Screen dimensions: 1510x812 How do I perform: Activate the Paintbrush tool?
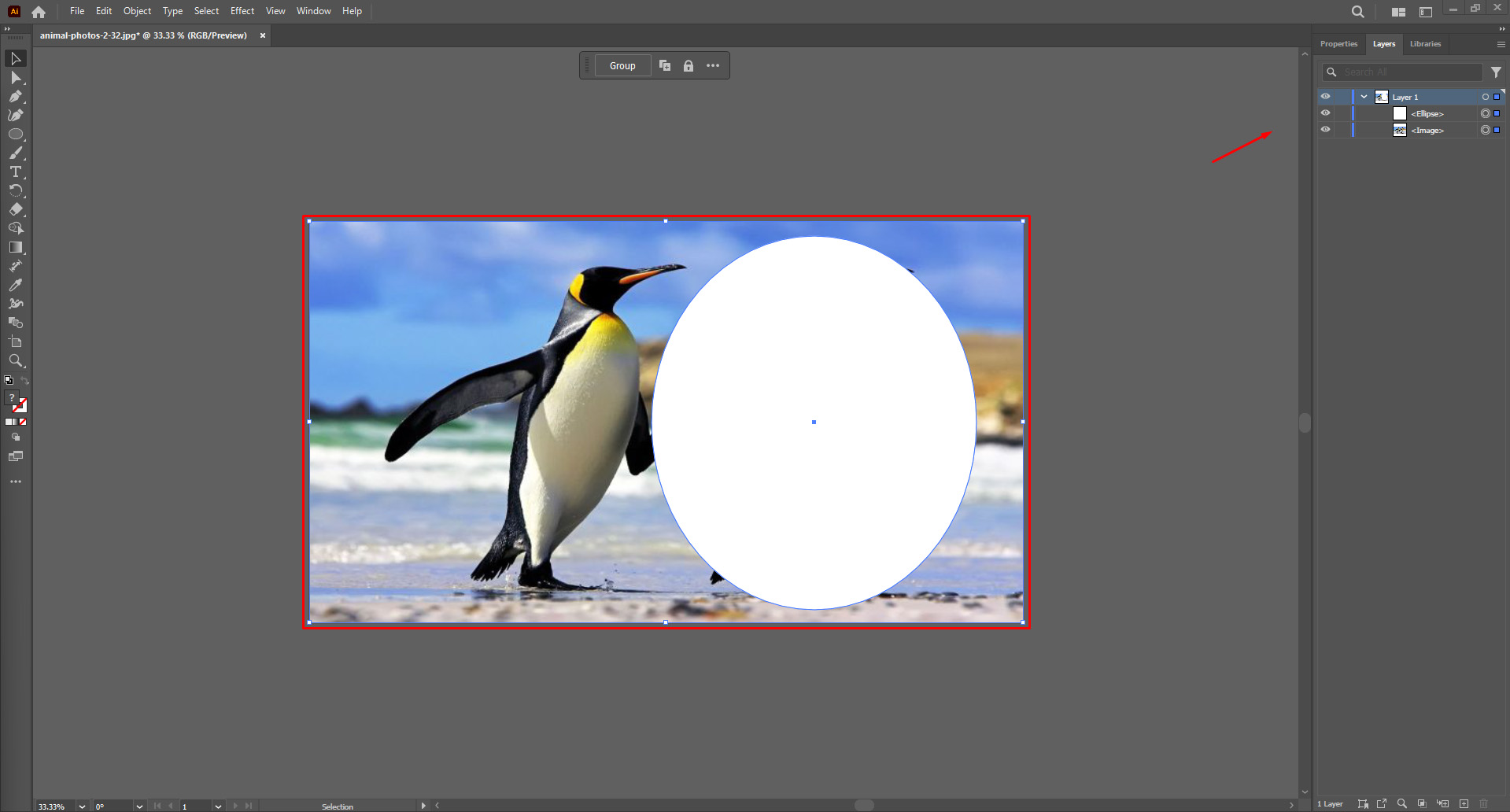pos(16,153)
